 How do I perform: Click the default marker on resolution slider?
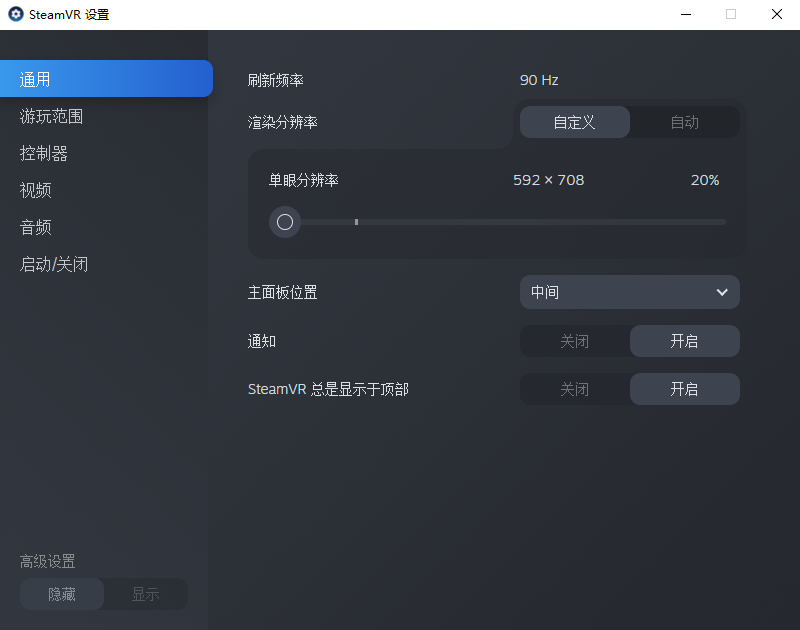356,222
